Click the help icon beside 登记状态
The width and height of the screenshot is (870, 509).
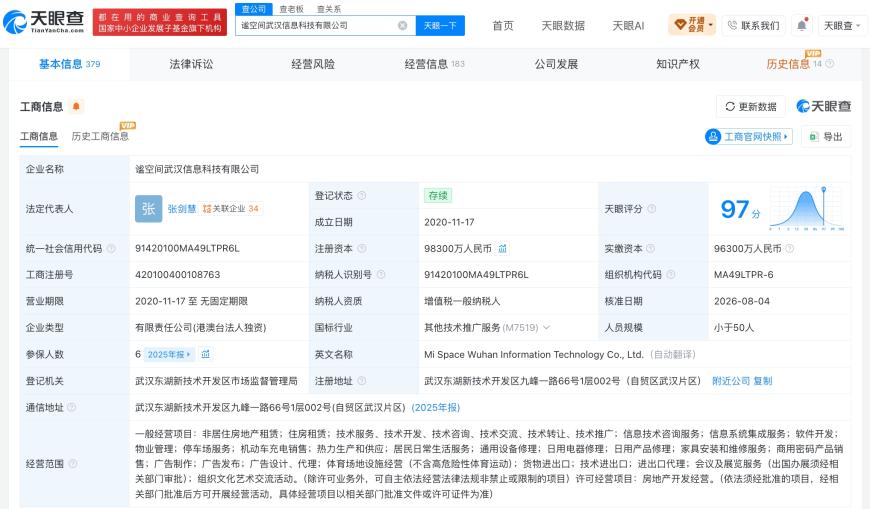click(x=362, y=195)
